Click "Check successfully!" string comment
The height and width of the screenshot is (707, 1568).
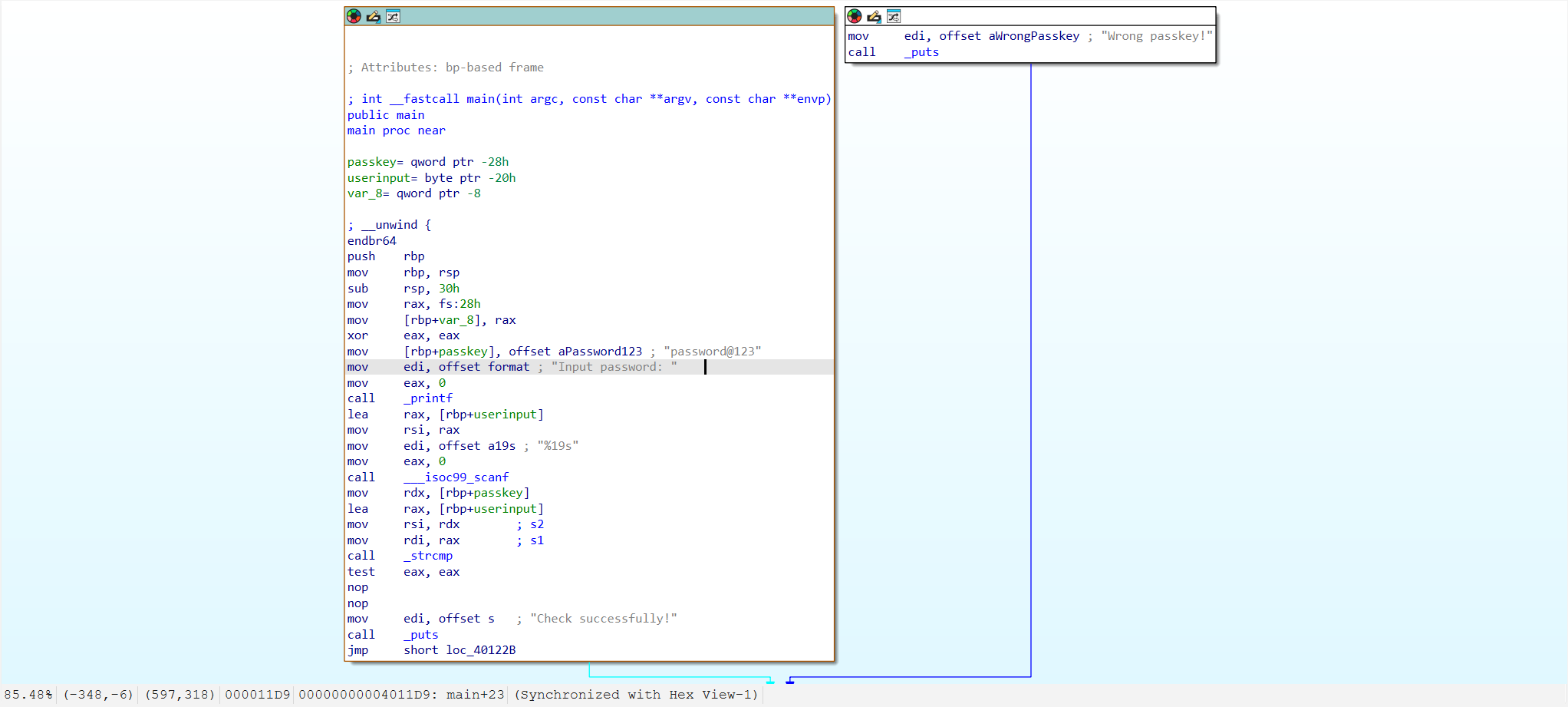[604, 619]
